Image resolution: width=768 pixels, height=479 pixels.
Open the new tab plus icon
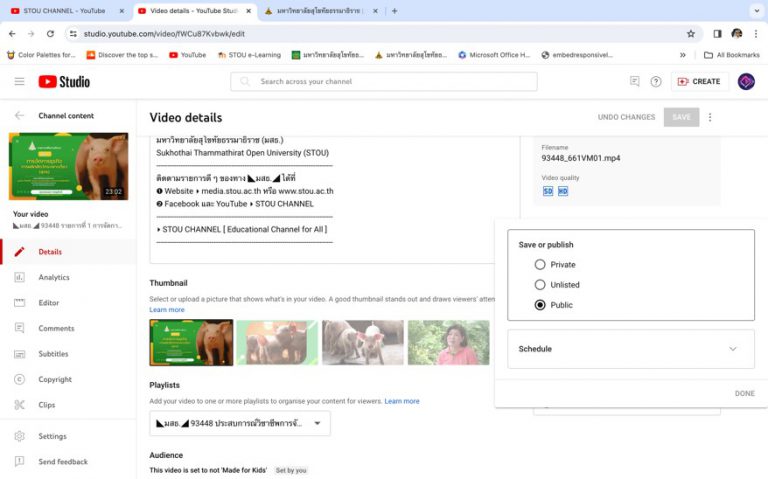pos(394,11)
